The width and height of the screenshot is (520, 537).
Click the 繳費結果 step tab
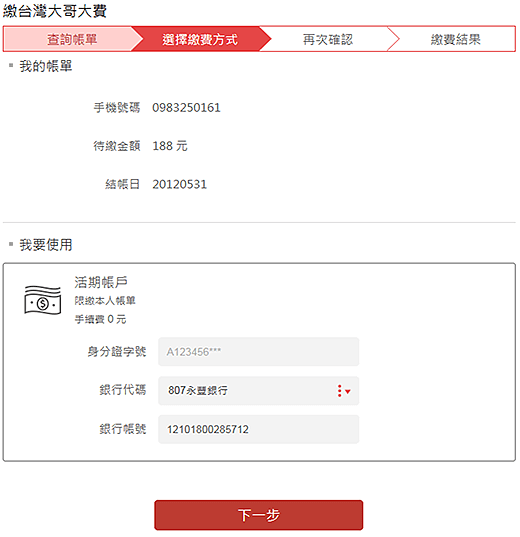pyautogui.click(x=456, y=39)
